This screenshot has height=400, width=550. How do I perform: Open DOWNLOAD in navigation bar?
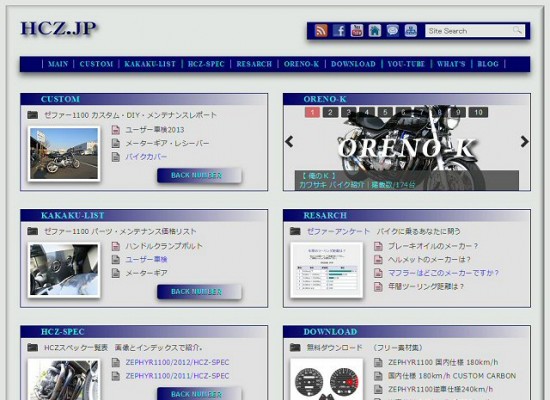pos(353,64)
